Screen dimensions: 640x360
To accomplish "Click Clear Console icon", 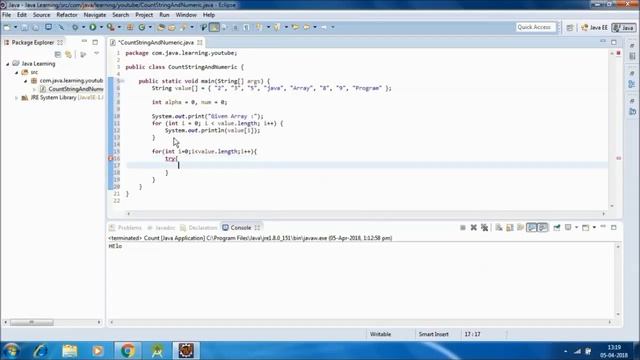I will 499,227.
